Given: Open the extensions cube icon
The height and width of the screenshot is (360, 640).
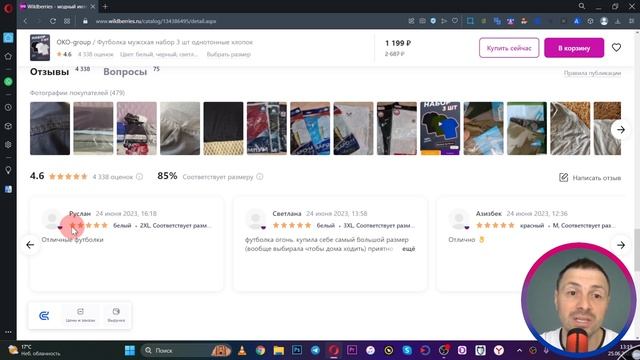Looking at the screenshot, I should pyautogui.click(x=590, y=21).
